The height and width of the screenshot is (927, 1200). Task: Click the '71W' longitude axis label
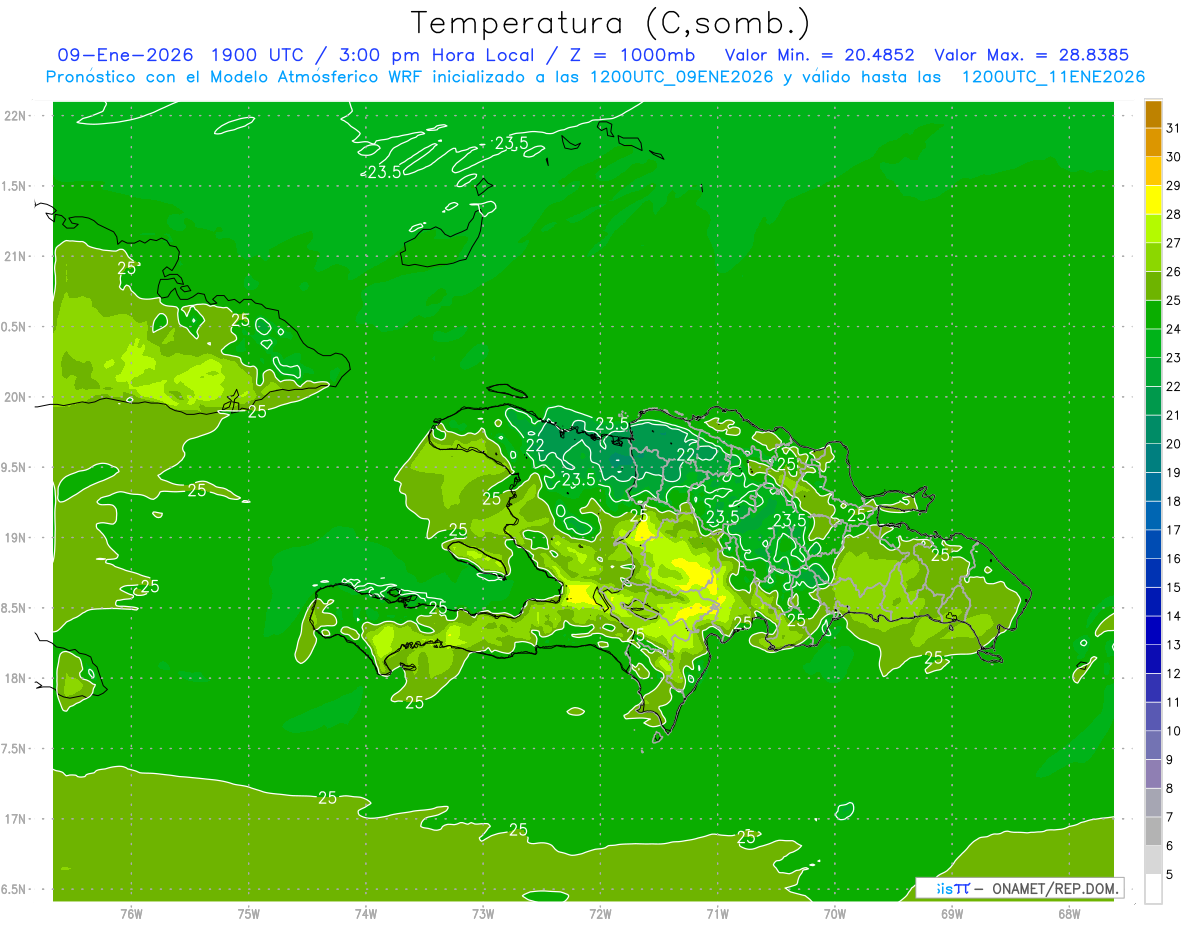tap(717, 913)
